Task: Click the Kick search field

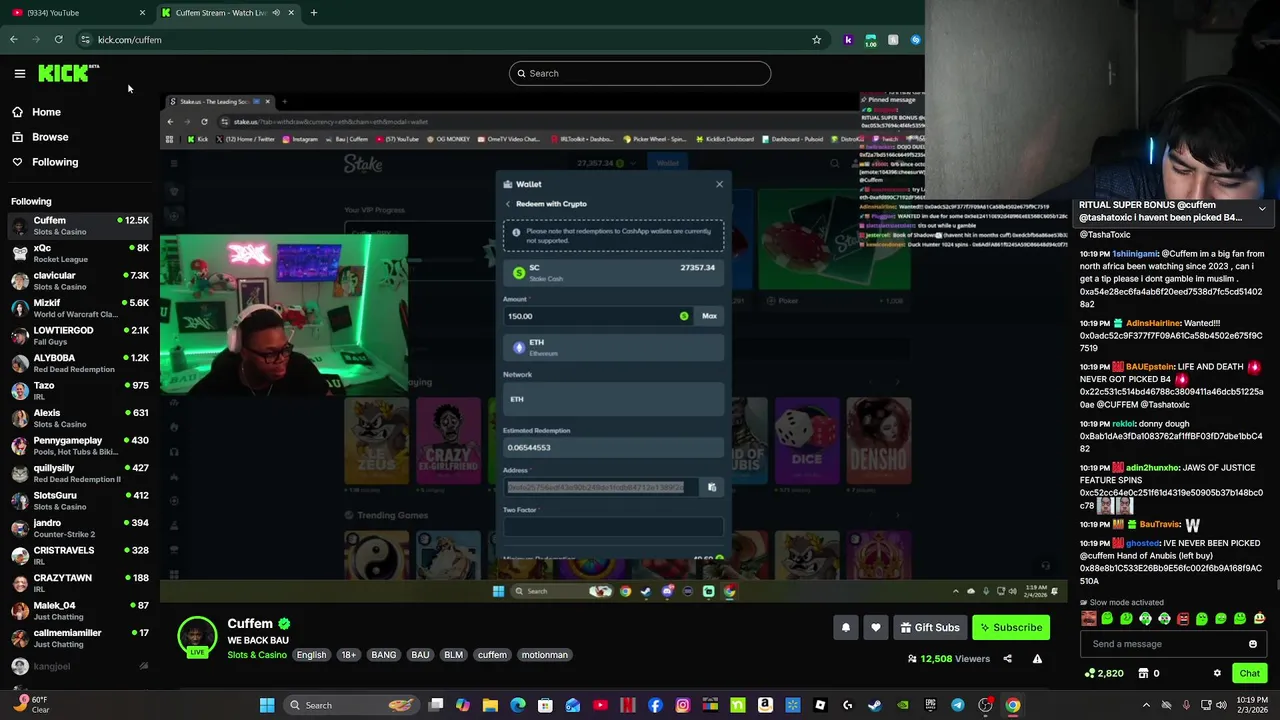Action: coord(640,73)
